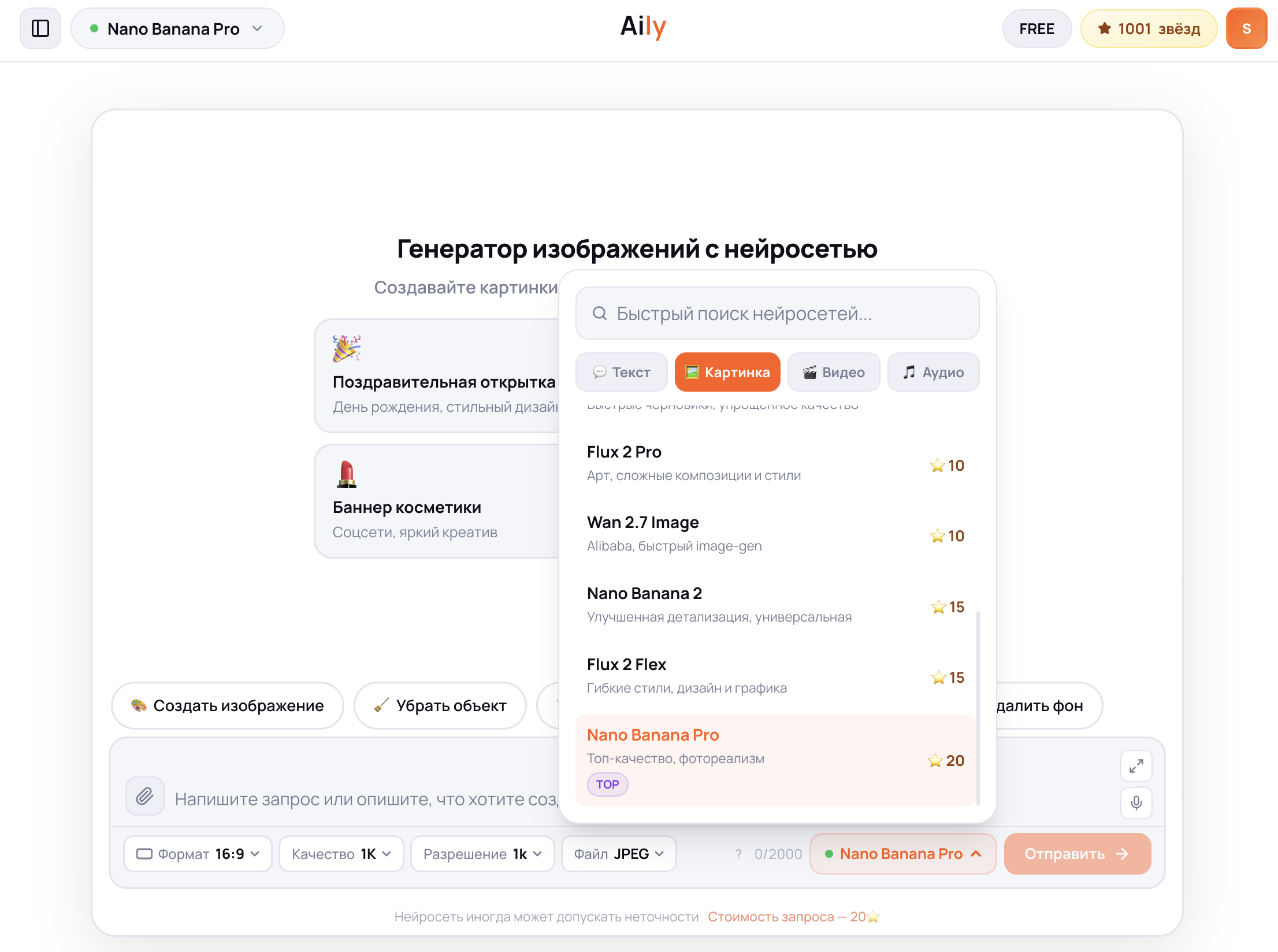Screen dimensions: 1278x952
Task: Click the description Арт, сложные композиции и стили
Action: 694,475
